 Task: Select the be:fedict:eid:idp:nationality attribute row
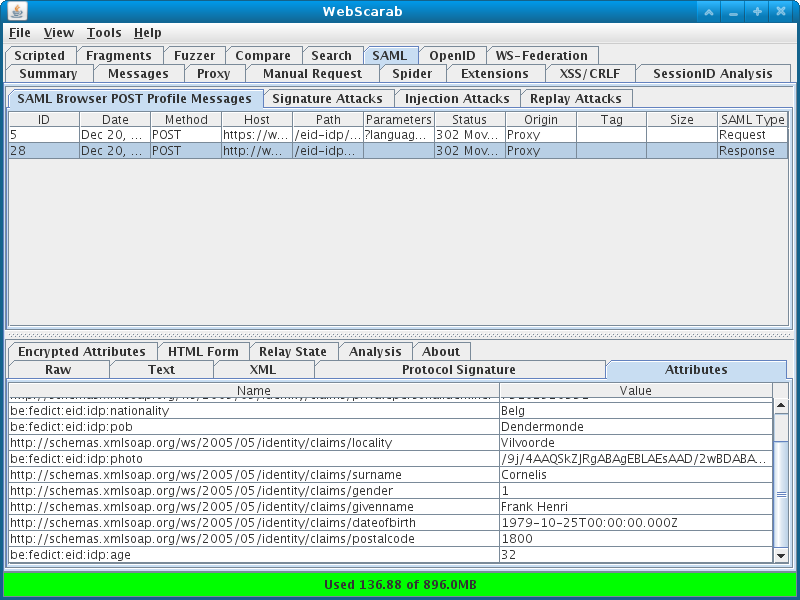pyautogui.click(x=391, y=411)
